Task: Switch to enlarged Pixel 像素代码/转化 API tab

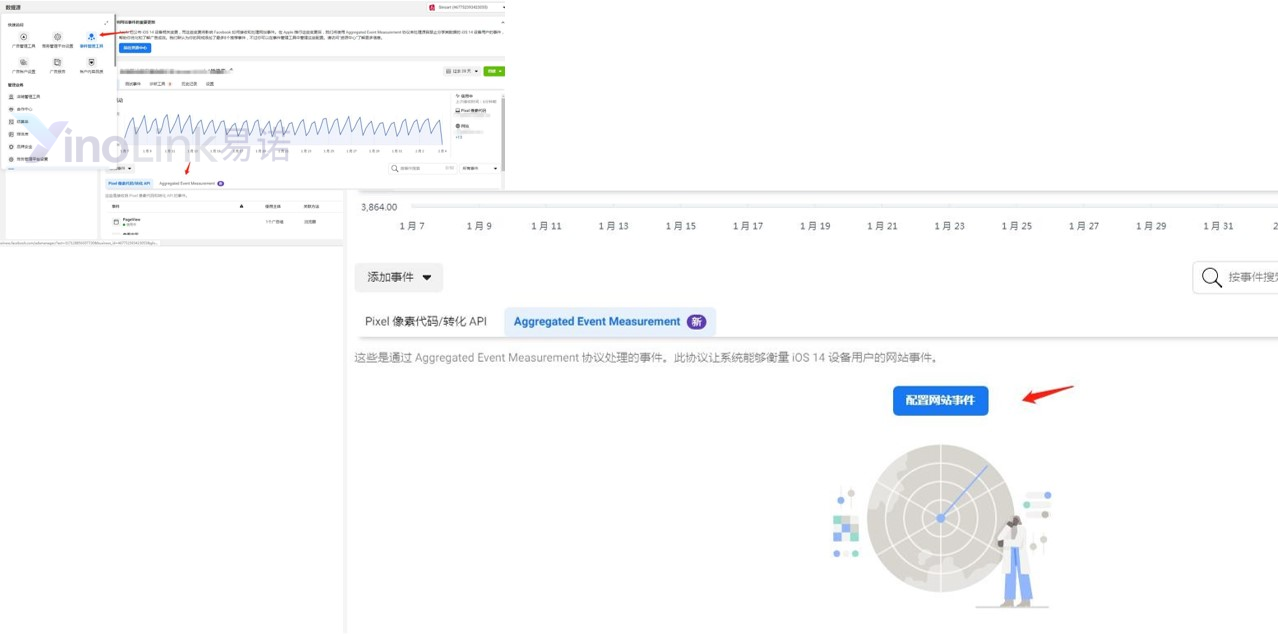Action: tap(425, 321)
